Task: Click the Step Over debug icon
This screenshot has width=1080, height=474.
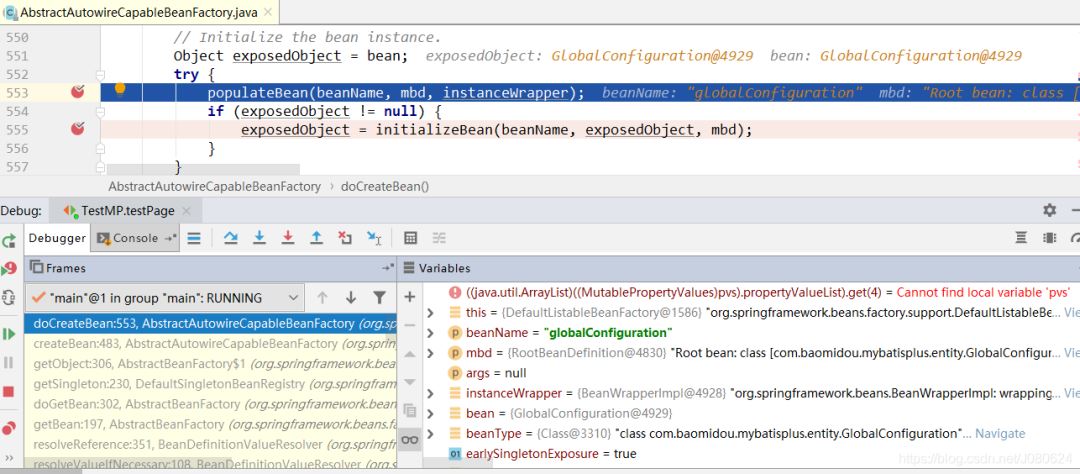Action: coord(230,238)
